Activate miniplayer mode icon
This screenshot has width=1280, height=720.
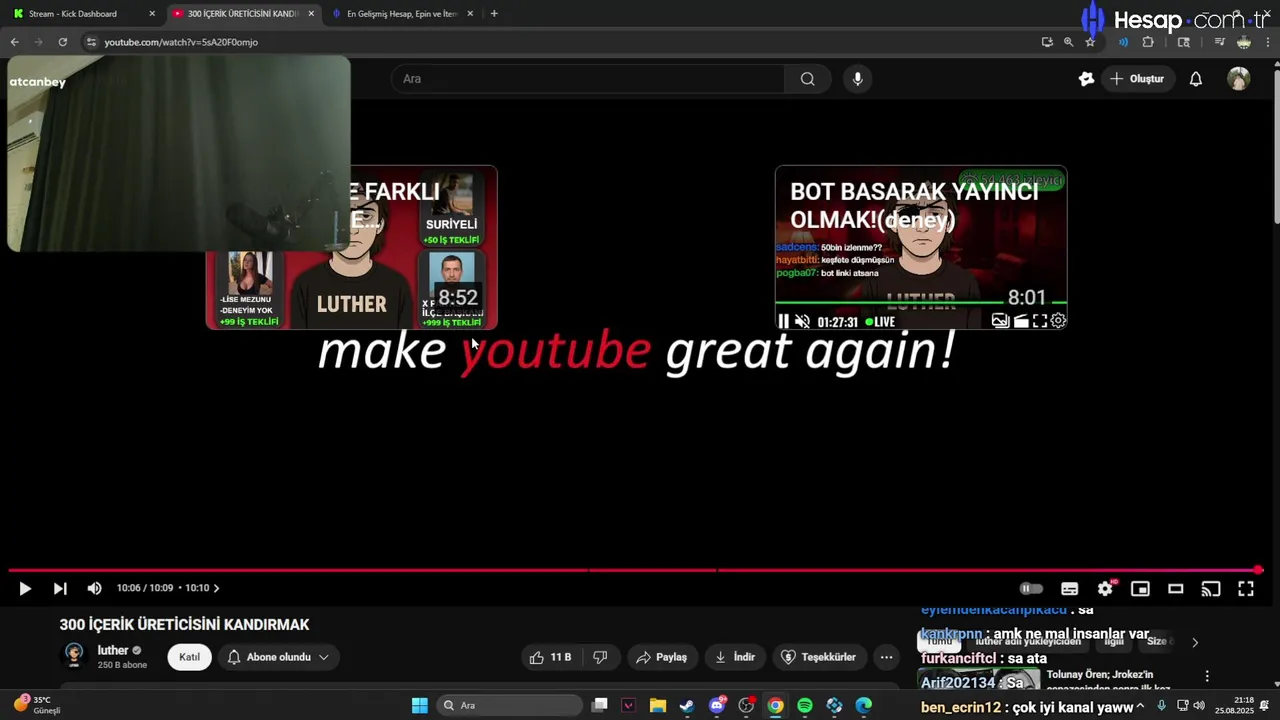point(1140,589)
